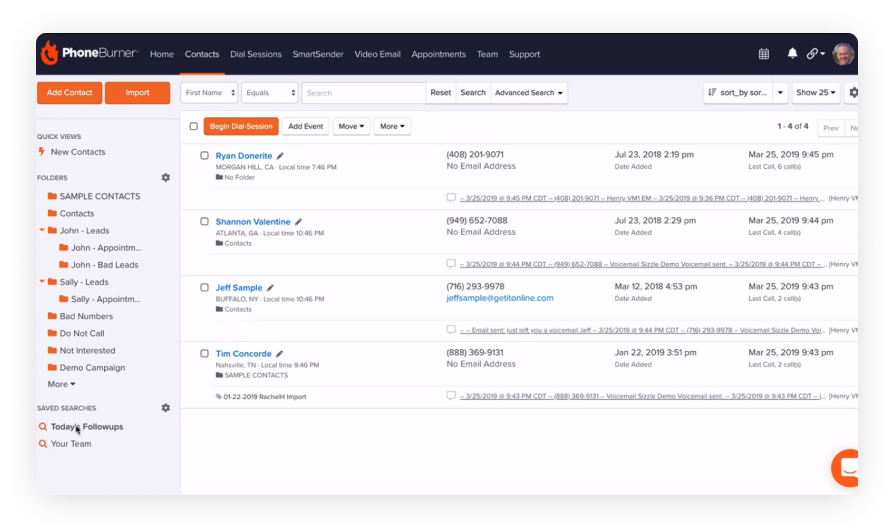Check the Shannon Valentine checkbox
The image size is (894, 528).
(x=204, y=221)
